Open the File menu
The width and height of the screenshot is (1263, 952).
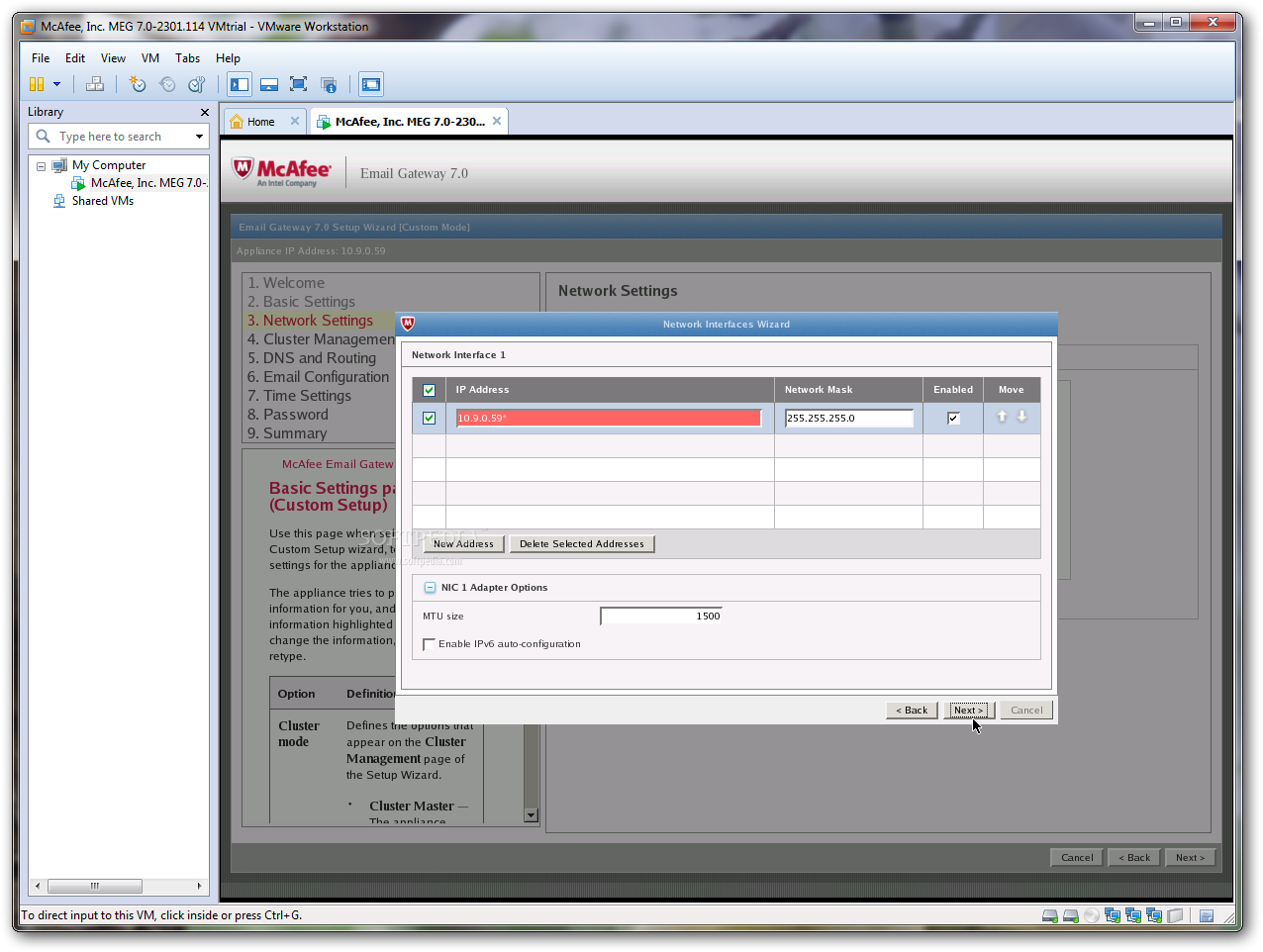[41, 58]
